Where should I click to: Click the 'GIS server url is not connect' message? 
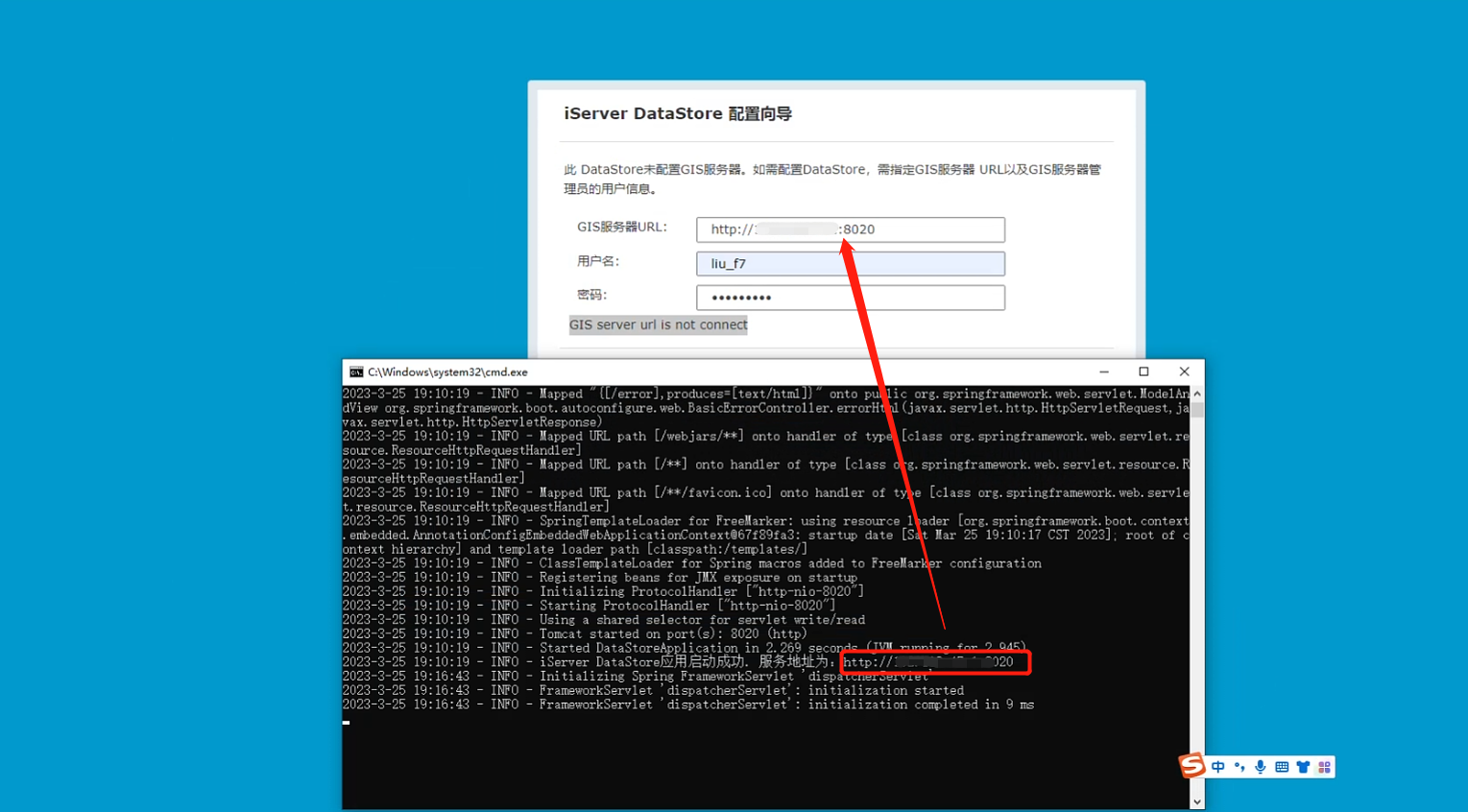658,325
